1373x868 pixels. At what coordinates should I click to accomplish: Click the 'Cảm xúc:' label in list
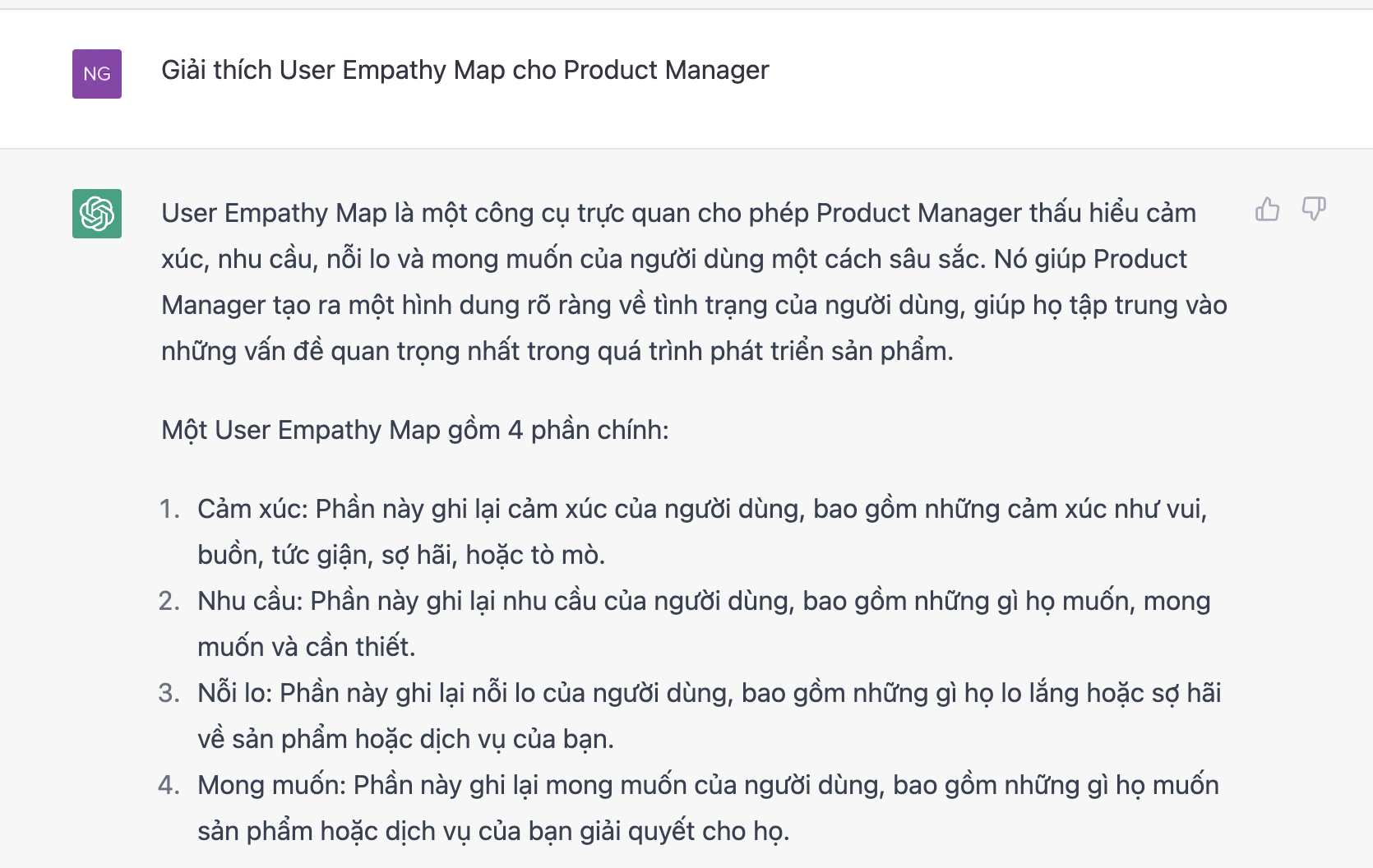click(252, 509)
